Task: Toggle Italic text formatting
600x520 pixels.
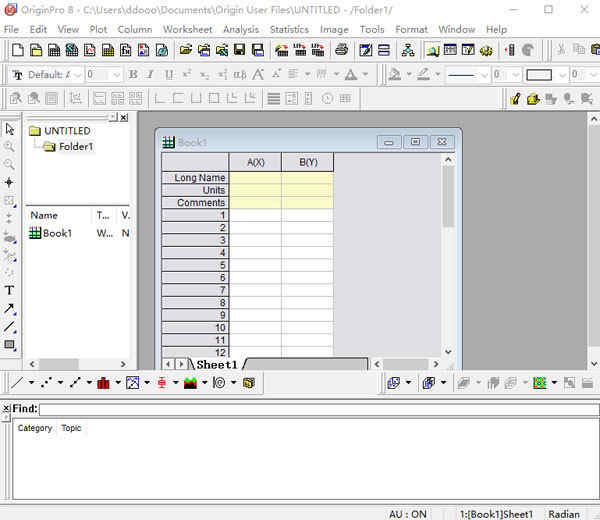Action: tap(150, 75)
